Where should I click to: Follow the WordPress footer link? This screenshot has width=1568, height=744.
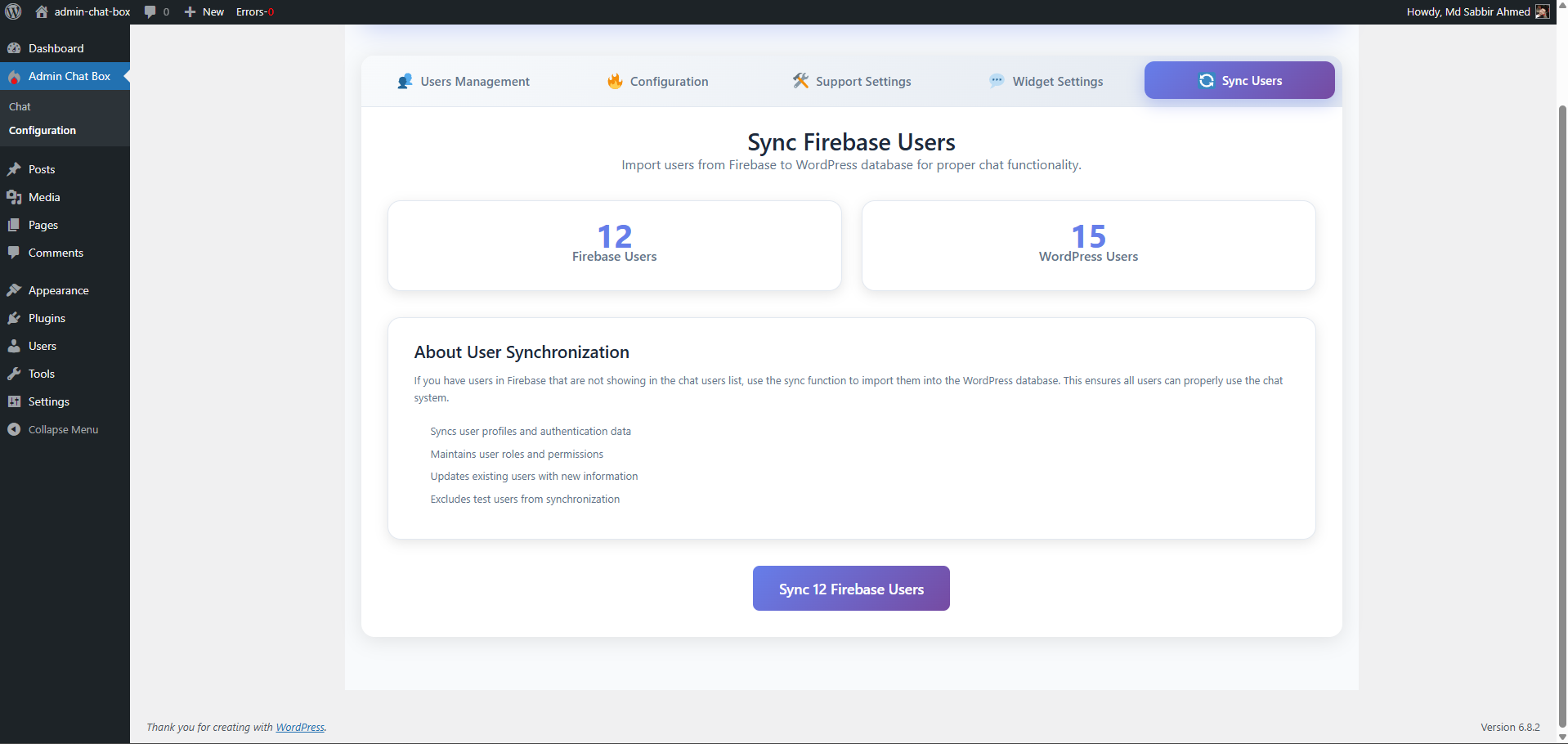pyautogui.click(x=300, y=727)
